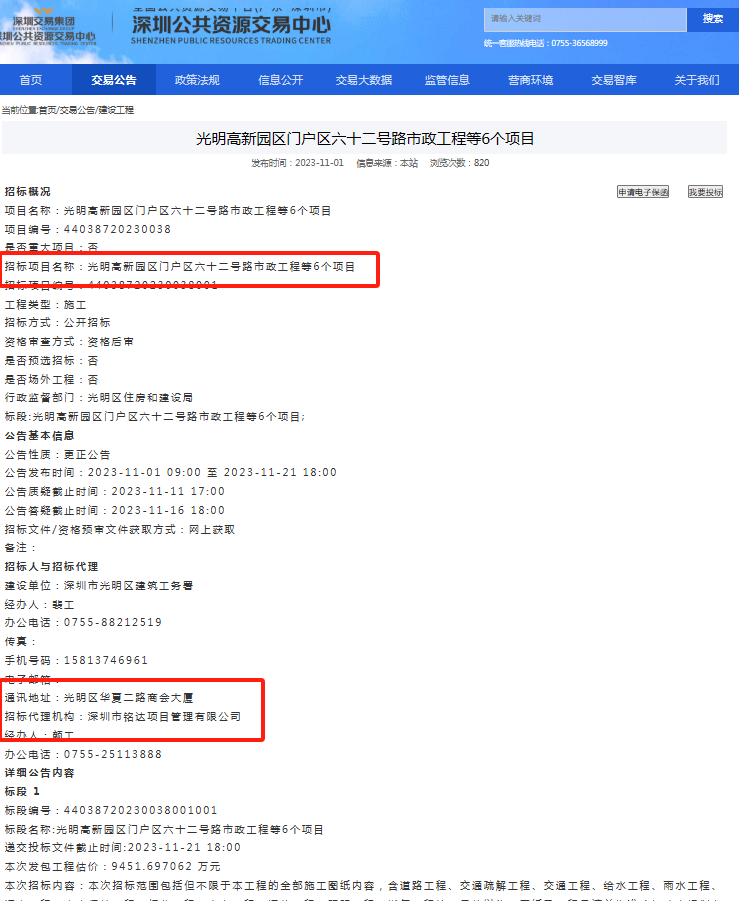Viewport: 739px width, 901px height.
Task: Click the 搜索 search button
Action: coord(712,19)
